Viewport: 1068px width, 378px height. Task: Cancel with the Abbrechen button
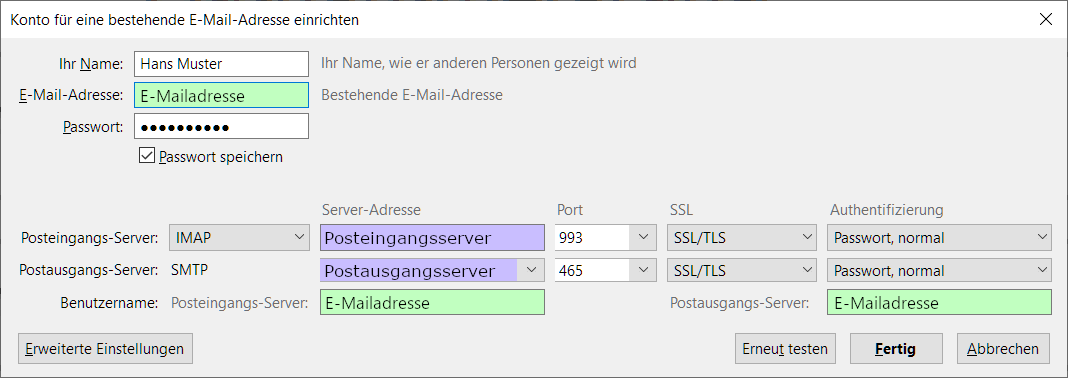1003,349
